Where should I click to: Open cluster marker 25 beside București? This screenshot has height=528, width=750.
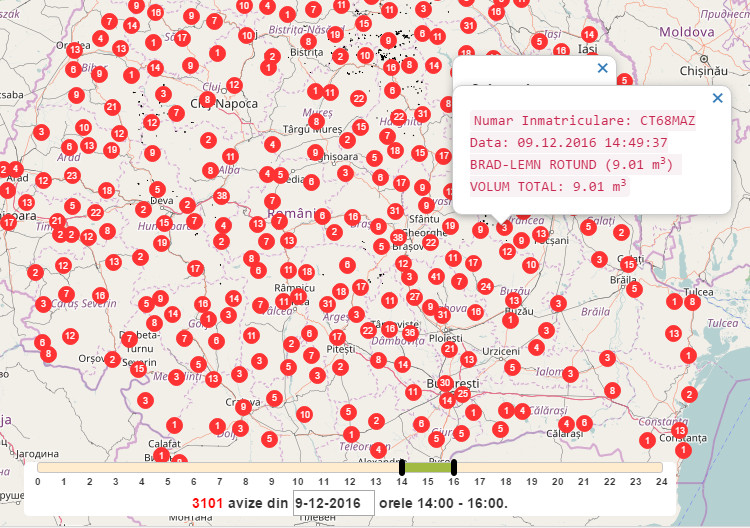[463, 394]
